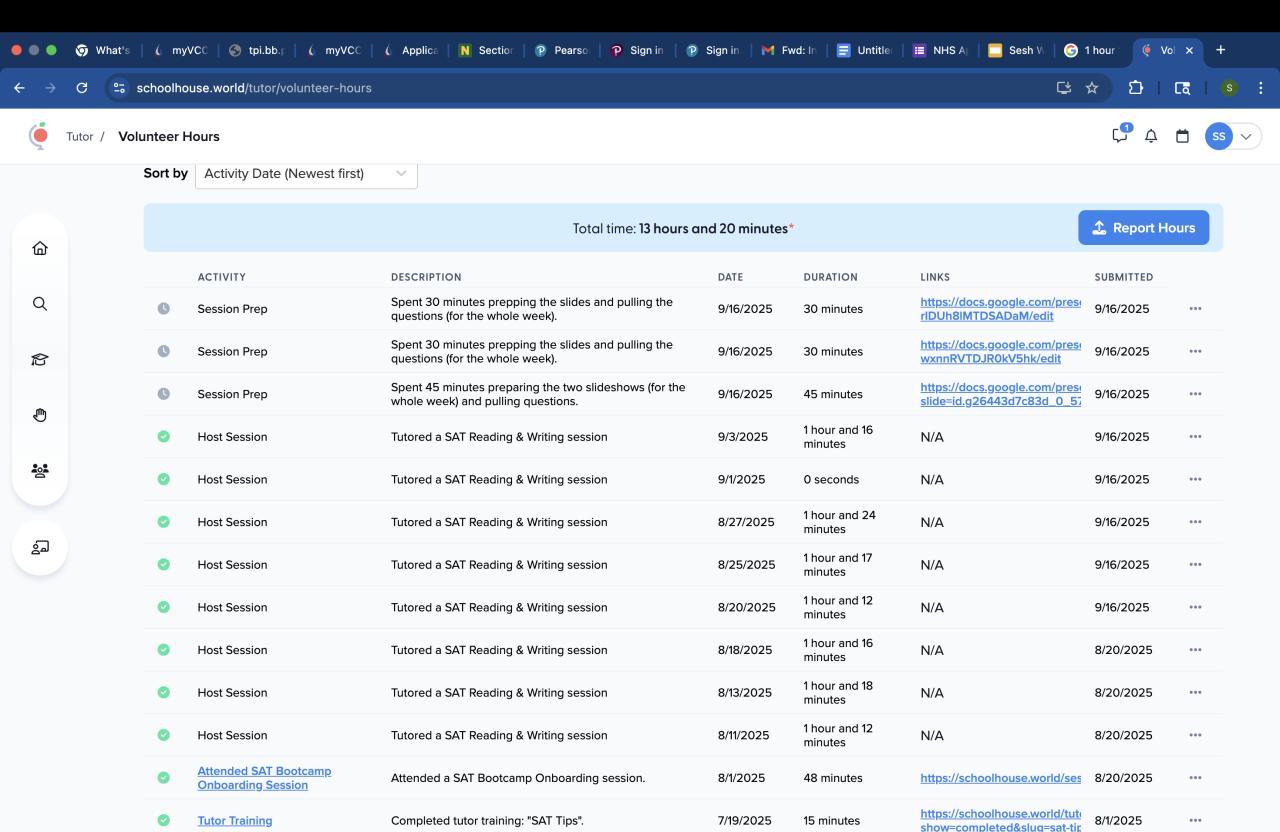
Task: Open the chat messages icon
Action: click(x=1120, y=136)
